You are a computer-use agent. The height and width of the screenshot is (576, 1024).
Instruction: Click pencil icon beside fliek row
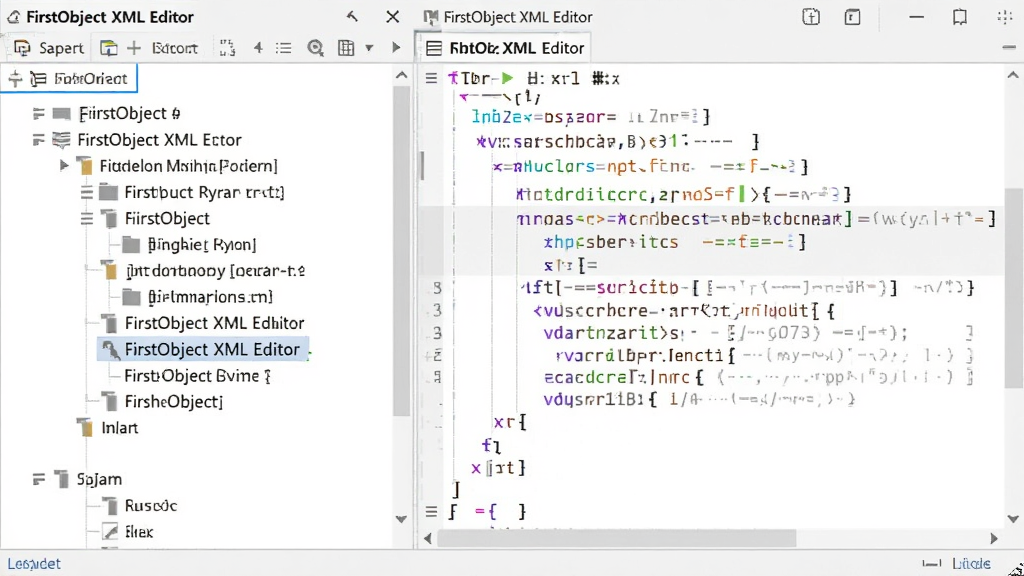point(110,532)
